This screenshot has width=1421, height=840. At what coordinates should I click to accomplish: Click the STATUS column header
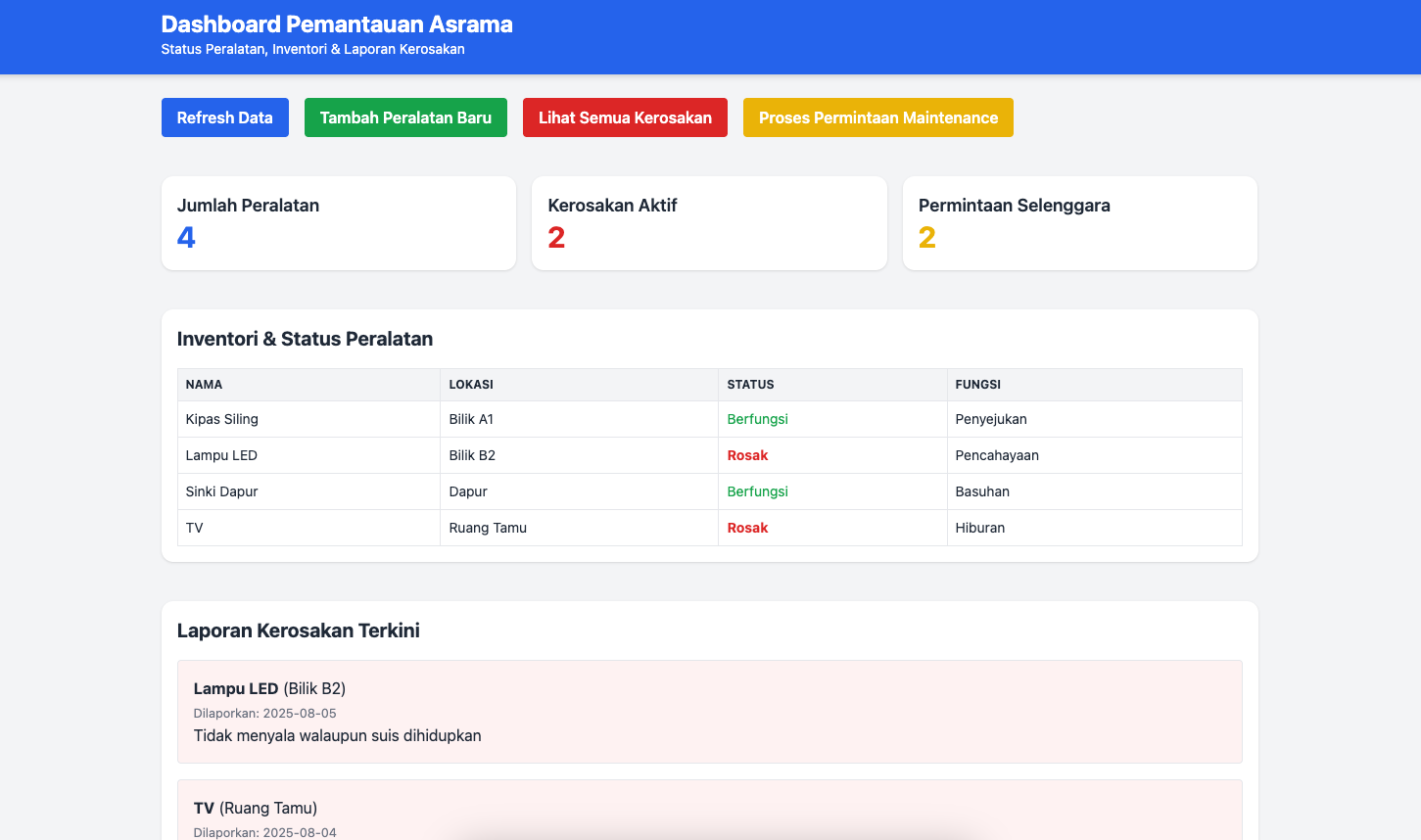[832, 385]
